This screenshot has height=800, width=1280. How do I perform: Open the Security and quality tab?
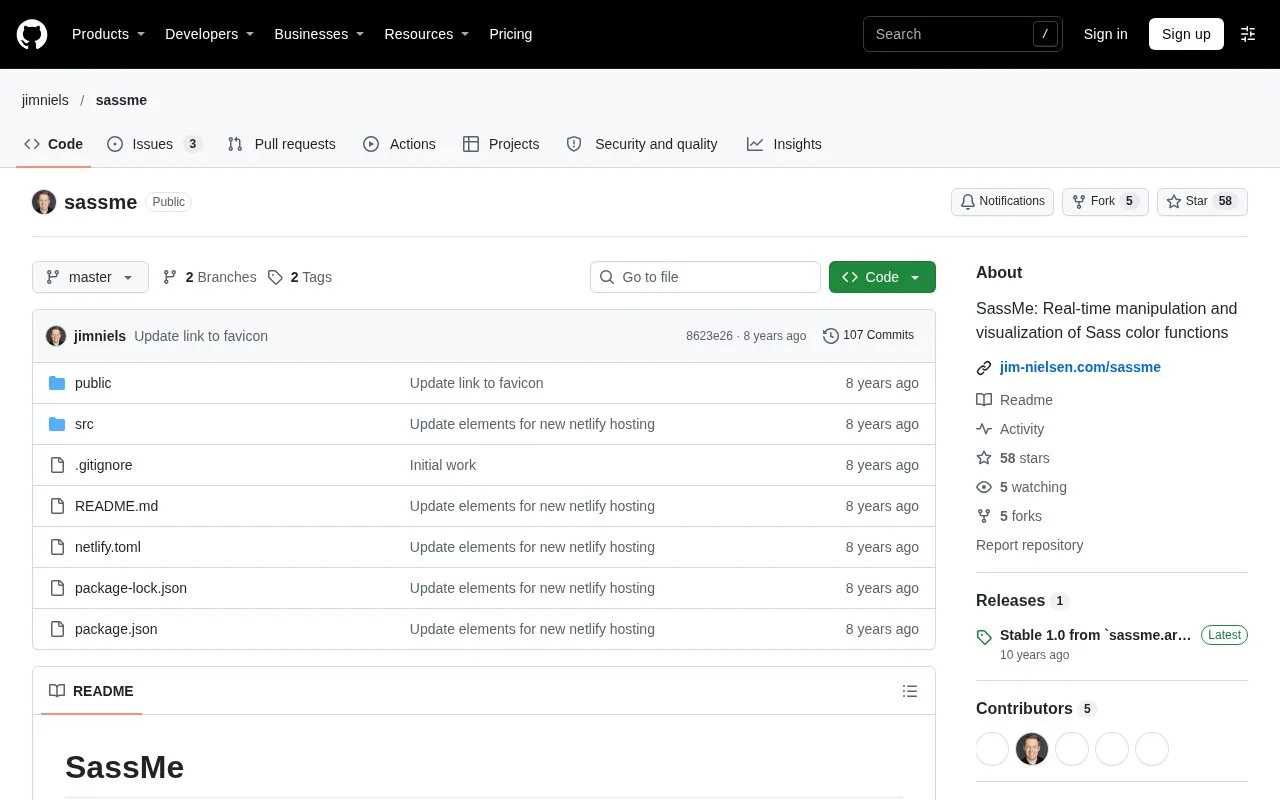[x=642, y=144]
